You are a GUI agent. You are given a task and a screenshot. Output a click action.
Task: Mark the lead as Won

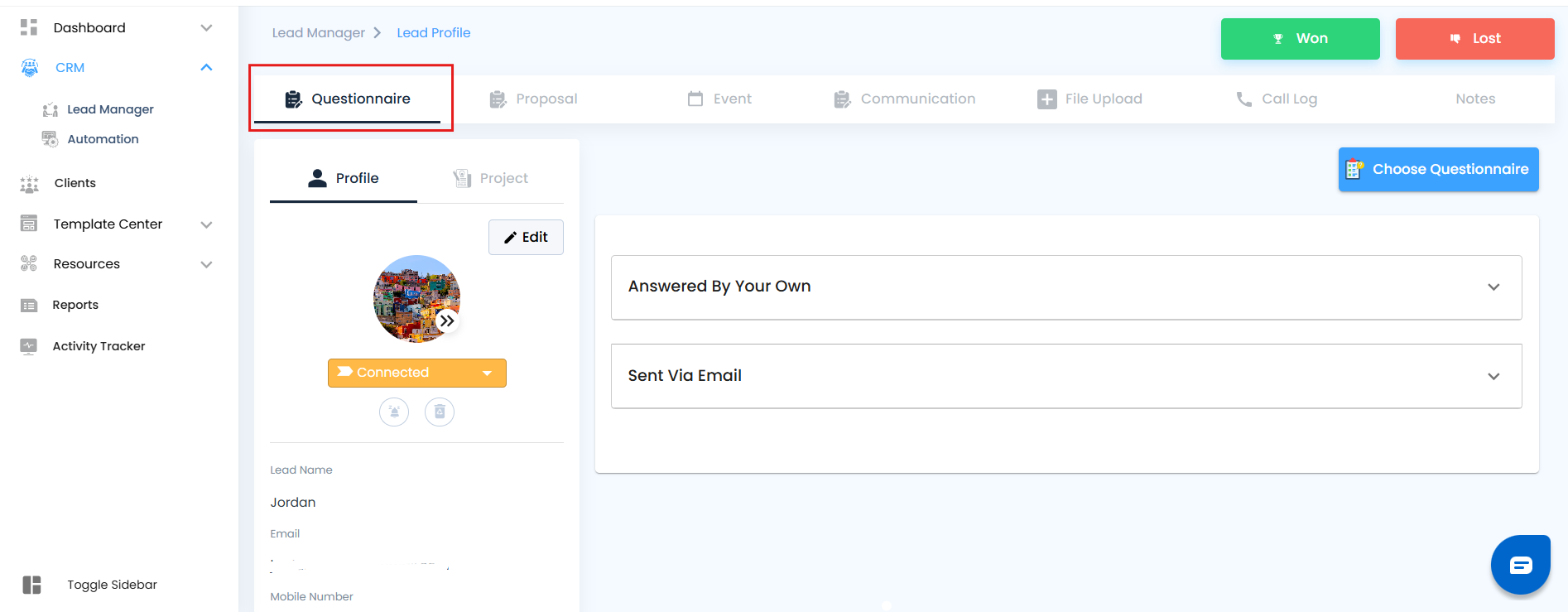pos(1300,39)
